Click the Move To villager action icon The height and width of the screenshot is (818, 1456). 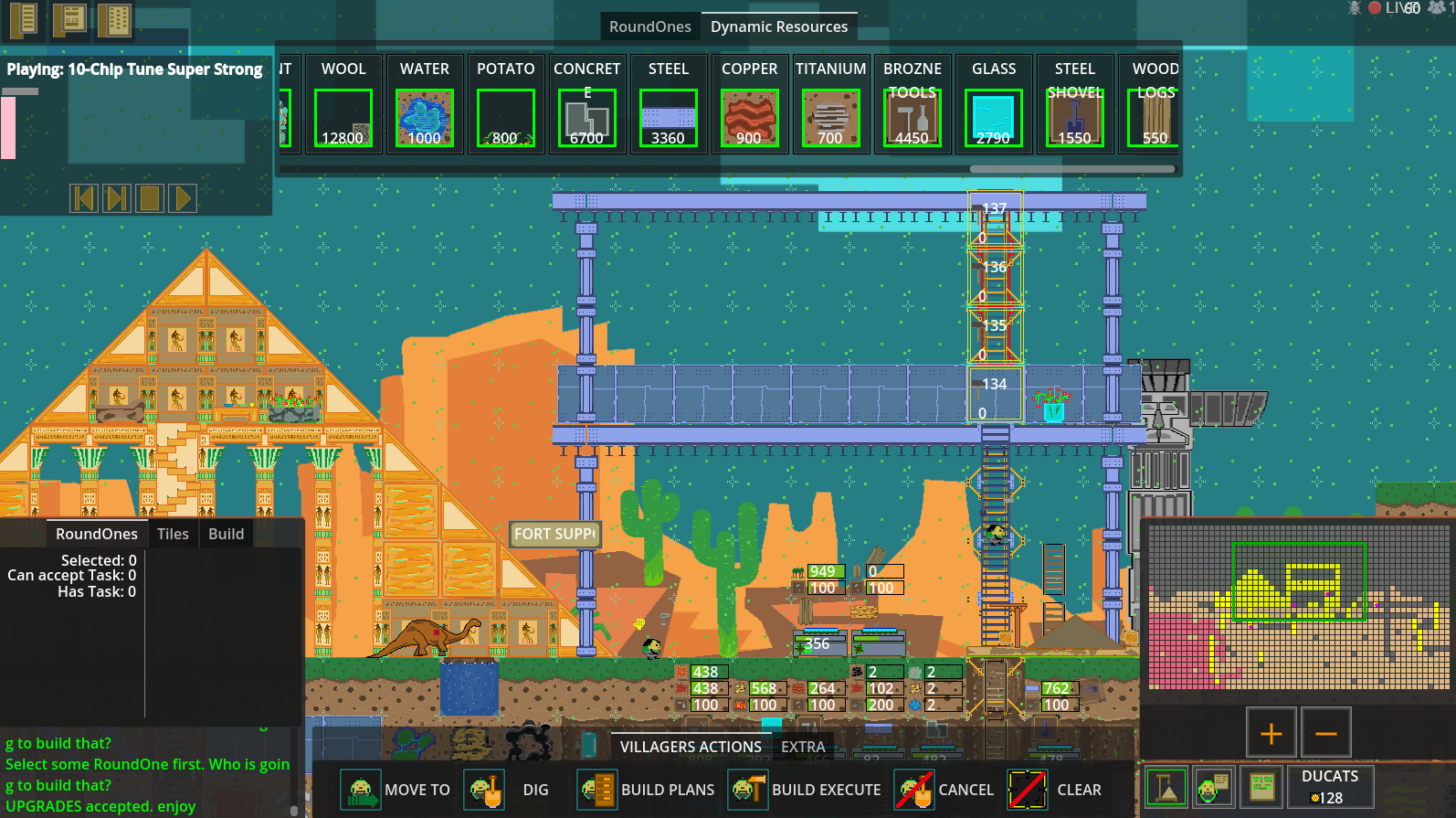(361, 790)
